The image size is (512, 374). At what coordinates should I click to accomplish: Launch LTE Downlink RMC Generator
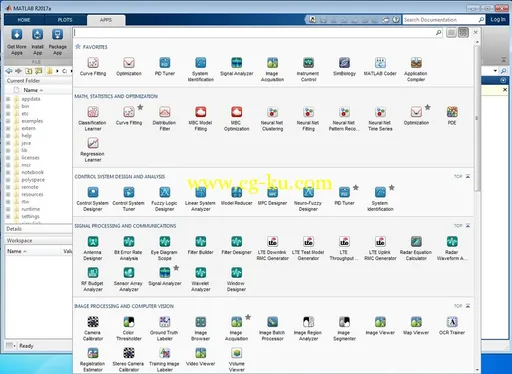pyautogui.click(x=273, y=248)
